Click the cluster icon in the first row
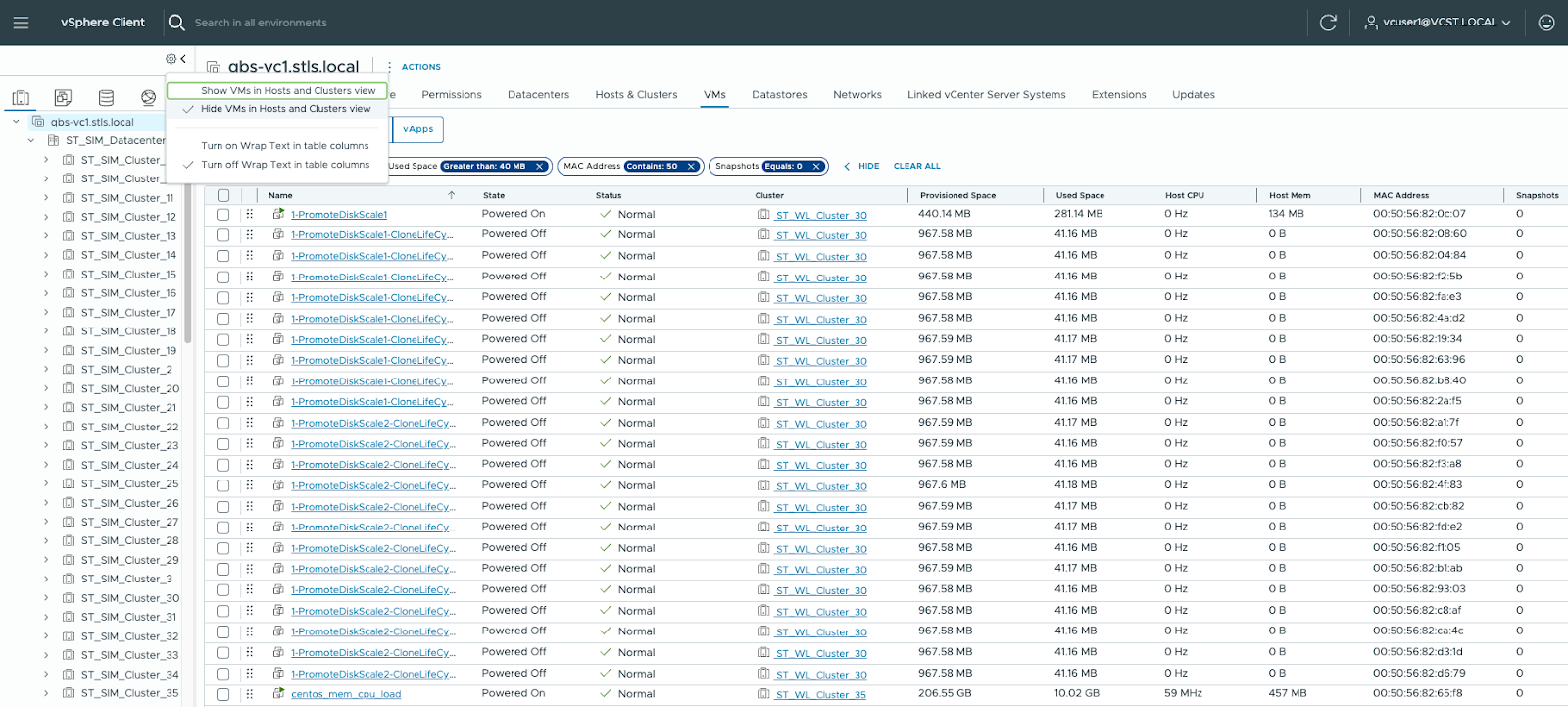This screenshot has width=1568, height=707. pyautogui.click(x=763, y=214)
